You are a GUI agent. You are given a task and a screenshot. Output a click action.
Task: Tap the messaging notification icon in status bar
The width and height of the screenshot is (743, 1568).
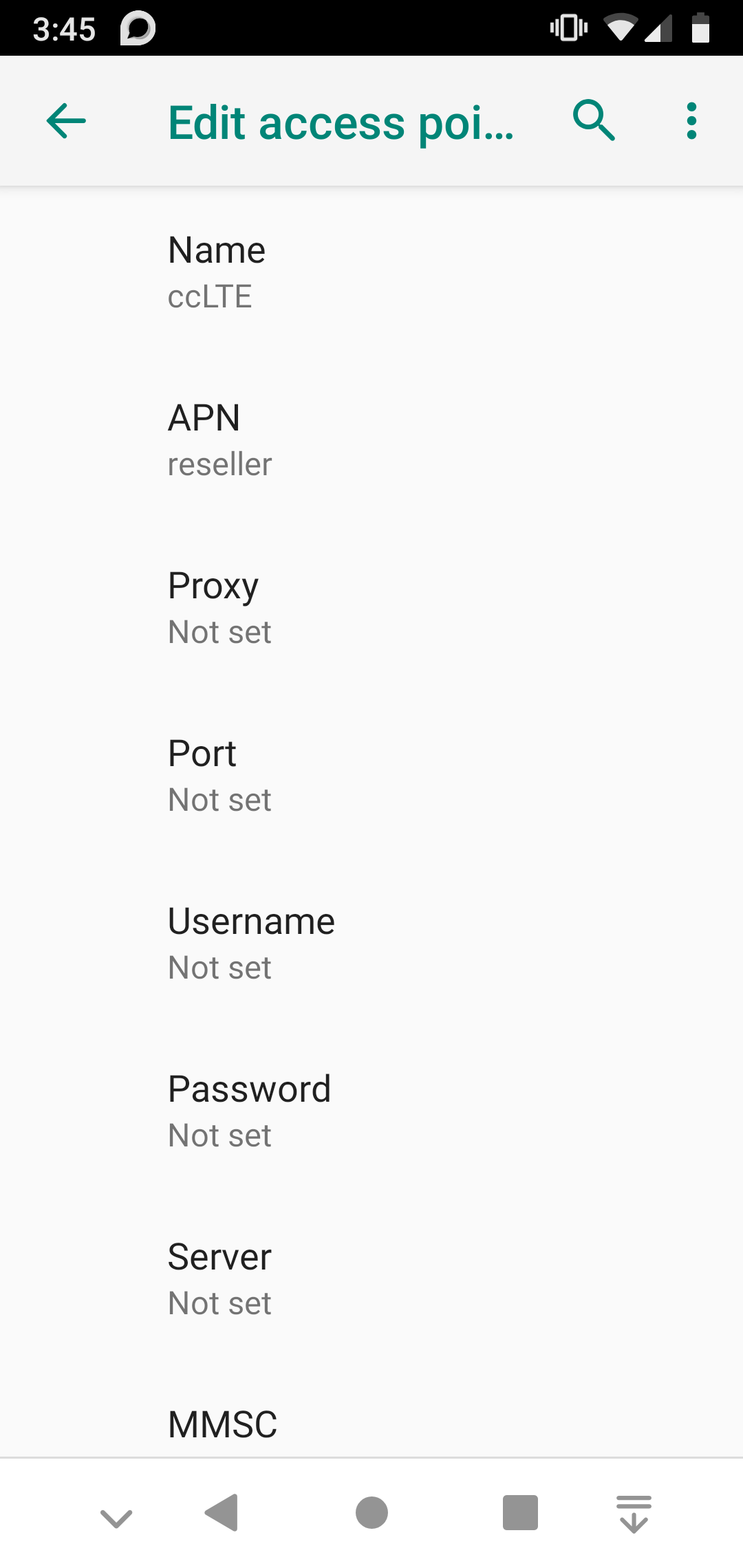click(x=138, y=29)
